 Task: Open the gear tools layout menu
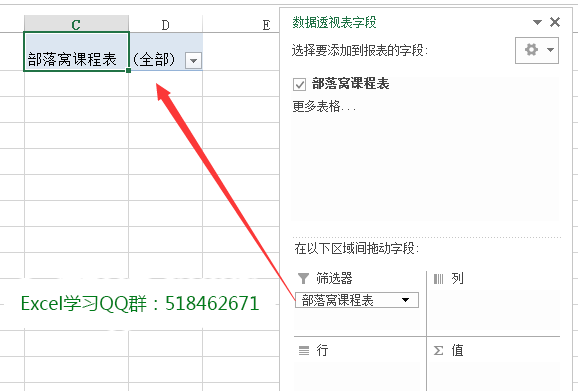click(537, 50)
